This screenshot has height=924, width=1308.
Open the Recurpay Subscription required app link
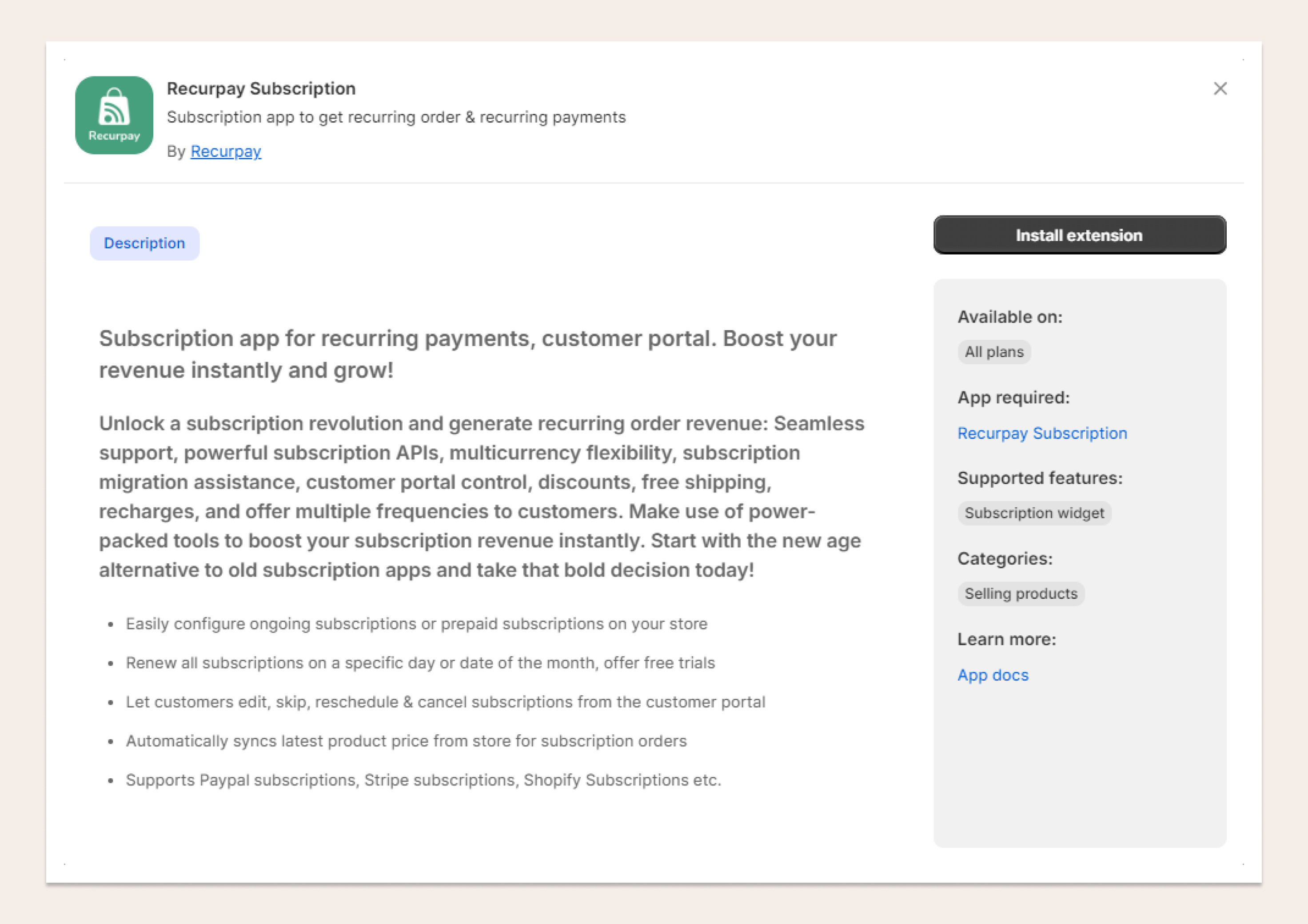1042,434
